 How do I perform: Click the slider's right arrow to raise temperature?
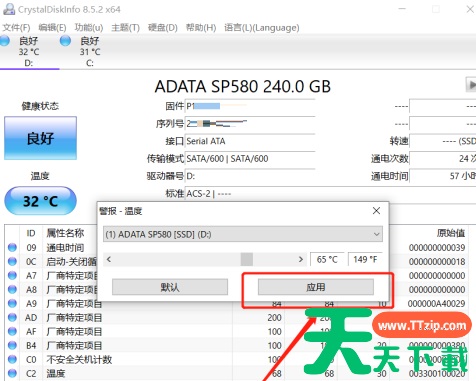click(301, 259)
